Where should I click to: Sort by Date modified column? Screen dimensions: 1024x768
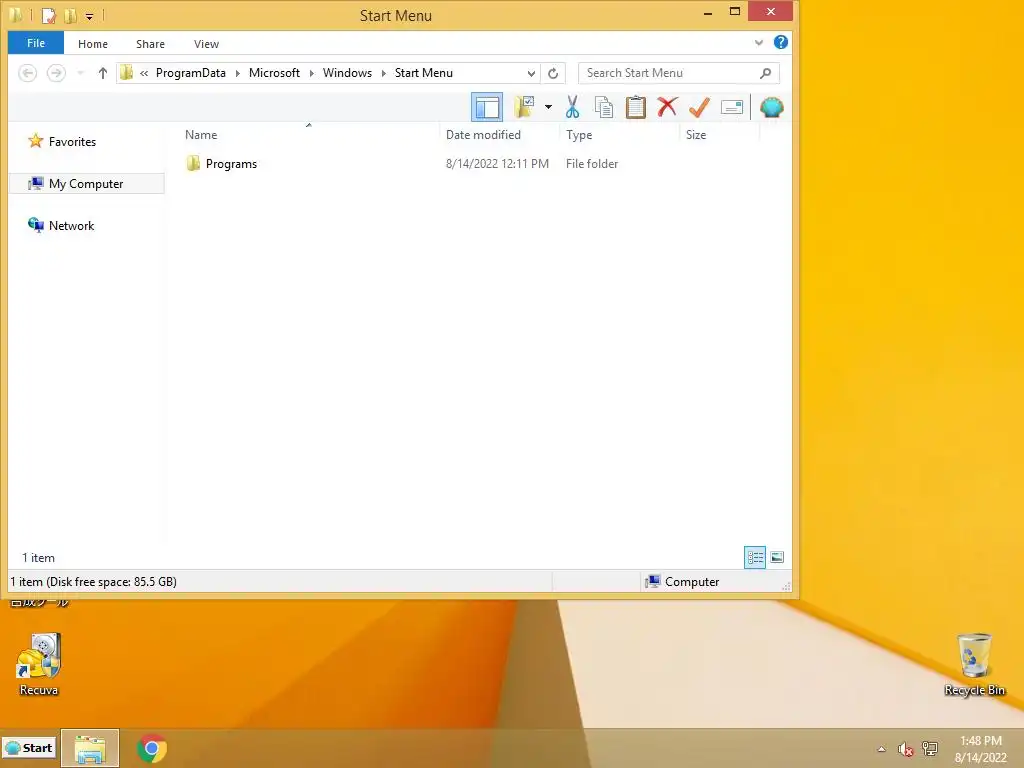[483, 135]
